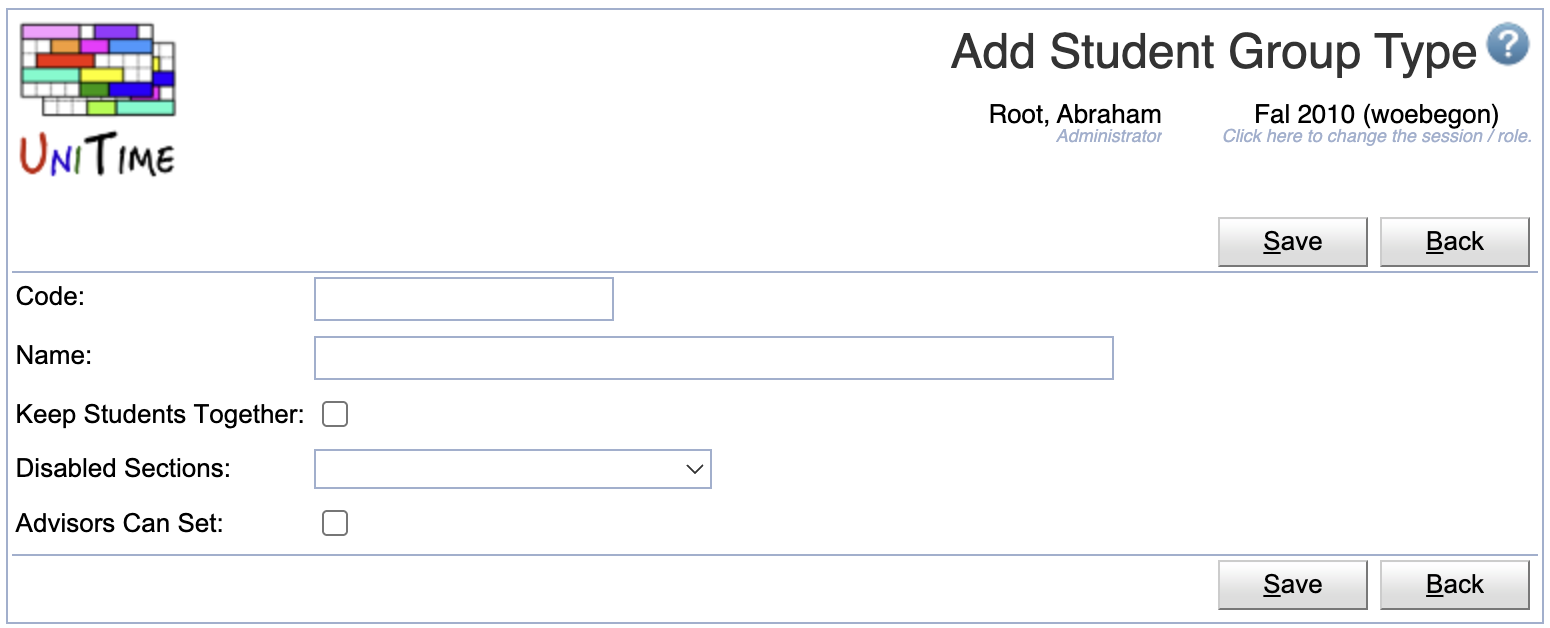The image size is (1550, 628).
Task: Check the Advisors Can Set checkbox
Action: 335,523
